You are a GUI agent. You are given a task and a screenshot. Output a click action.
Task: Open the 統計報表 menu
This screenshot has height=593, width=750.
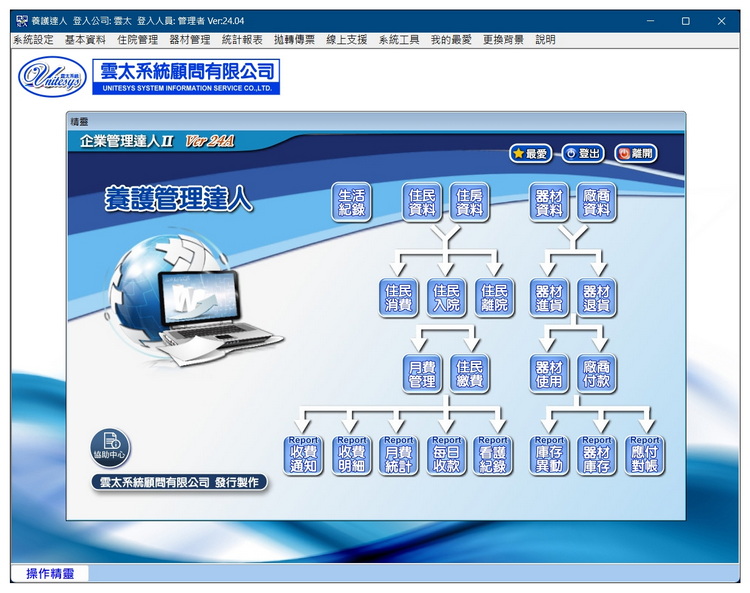[x=242, y=40]
